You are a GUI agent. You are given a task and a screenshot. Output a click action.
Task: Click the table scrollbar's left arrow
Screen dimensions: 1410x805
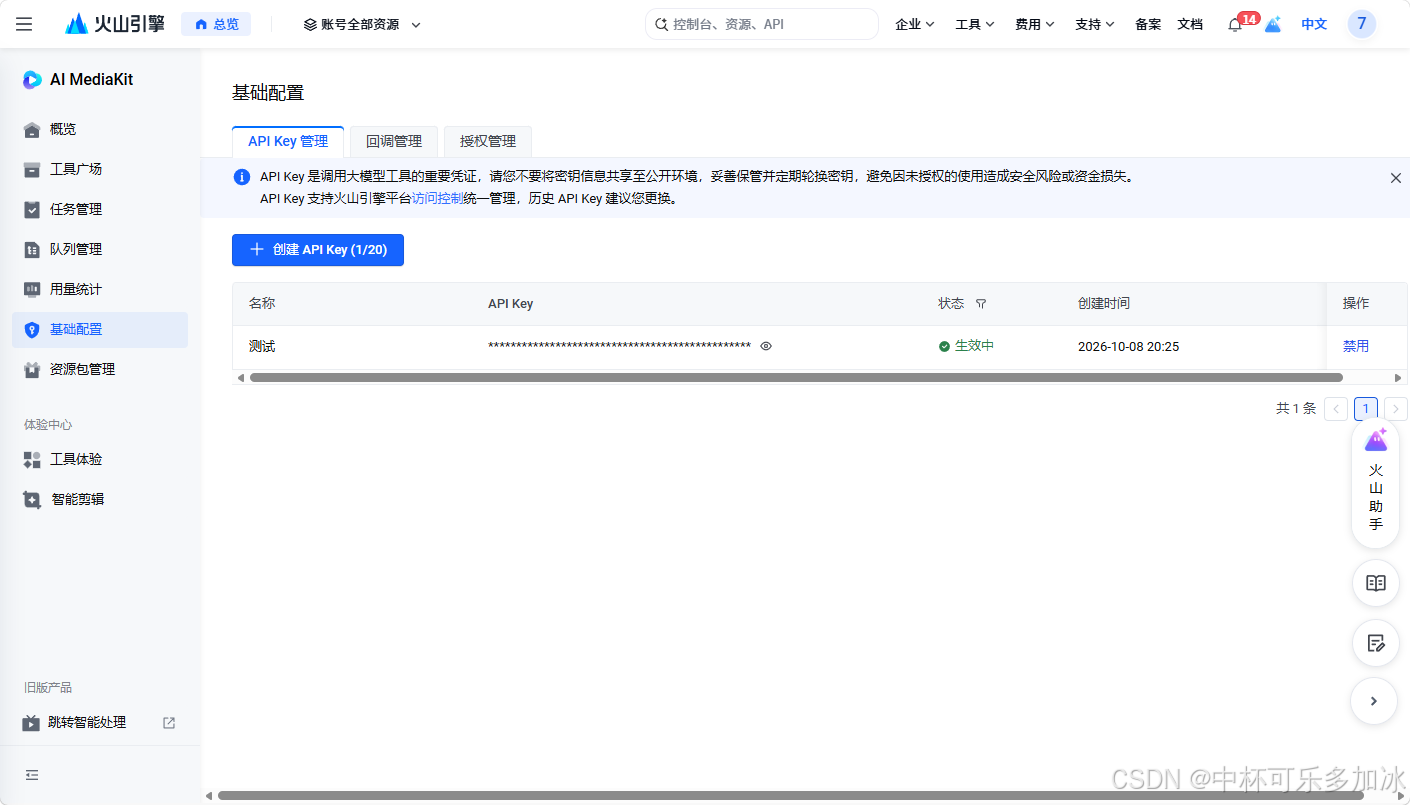click(x=240, y=378)
